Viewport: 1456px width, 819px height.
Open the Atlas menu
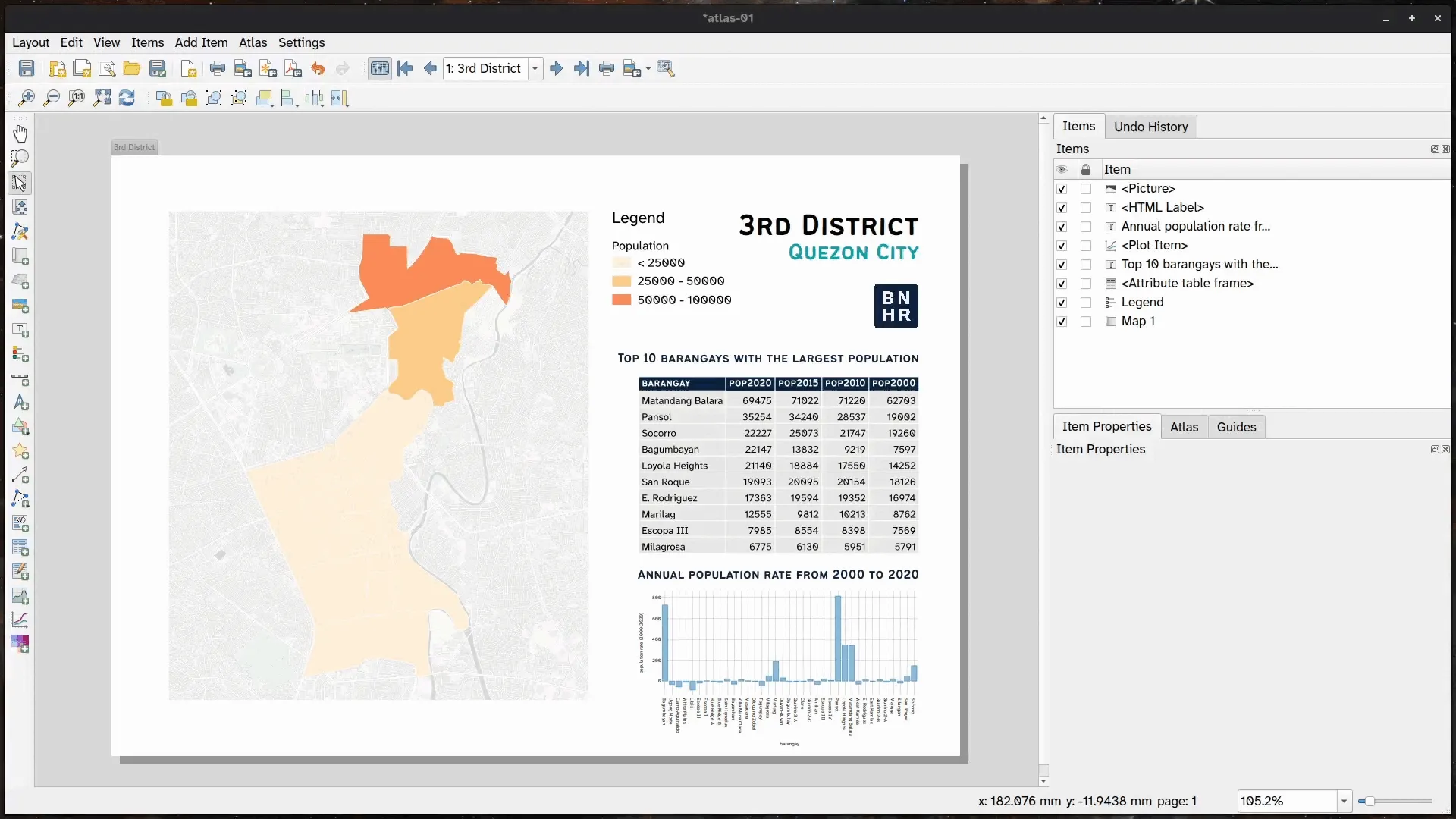tap(253, 43)
